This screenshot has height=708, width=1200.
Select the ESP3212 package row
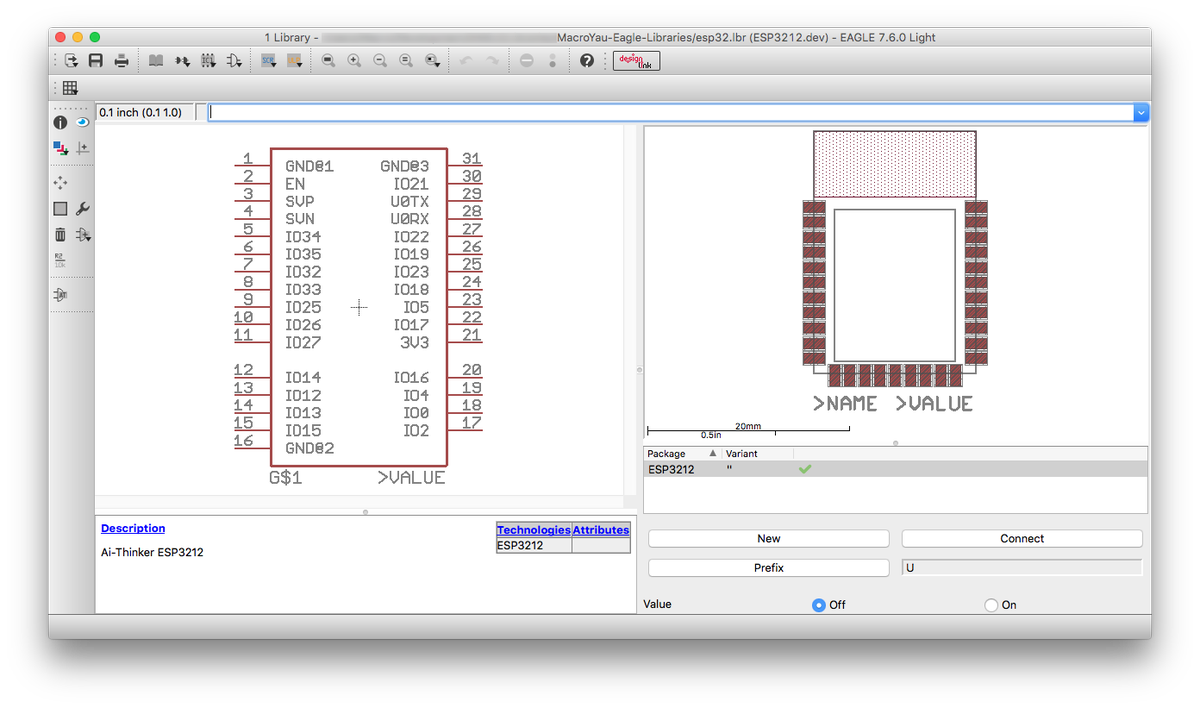(x=896, y=469)
